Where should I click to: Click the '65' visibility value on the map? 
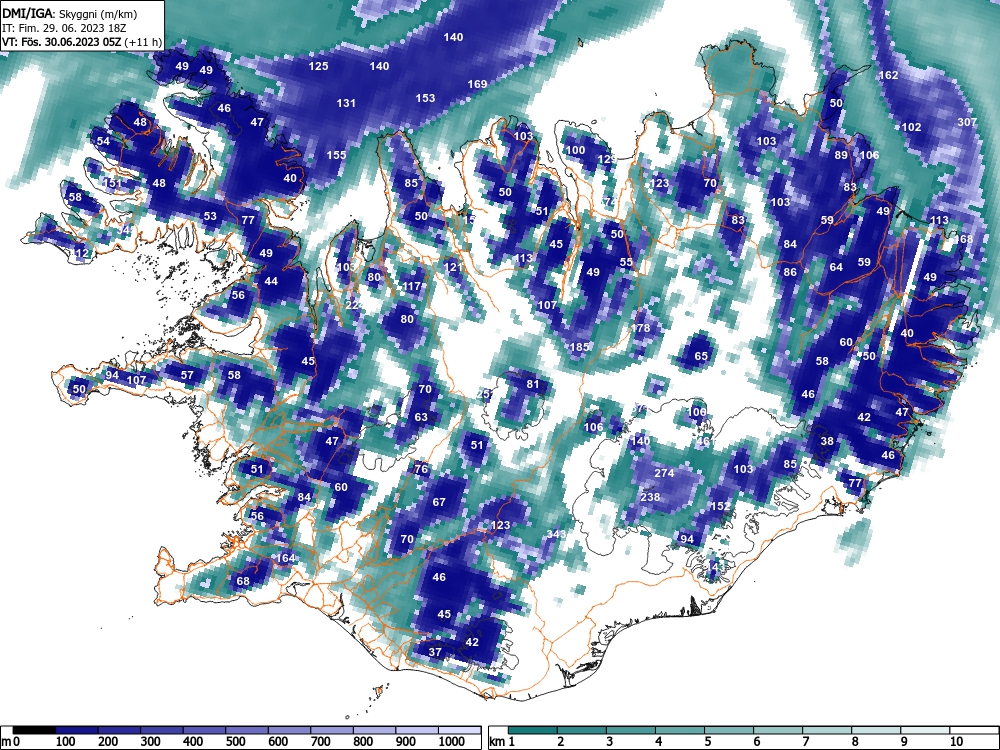click(x=701, y=357)
